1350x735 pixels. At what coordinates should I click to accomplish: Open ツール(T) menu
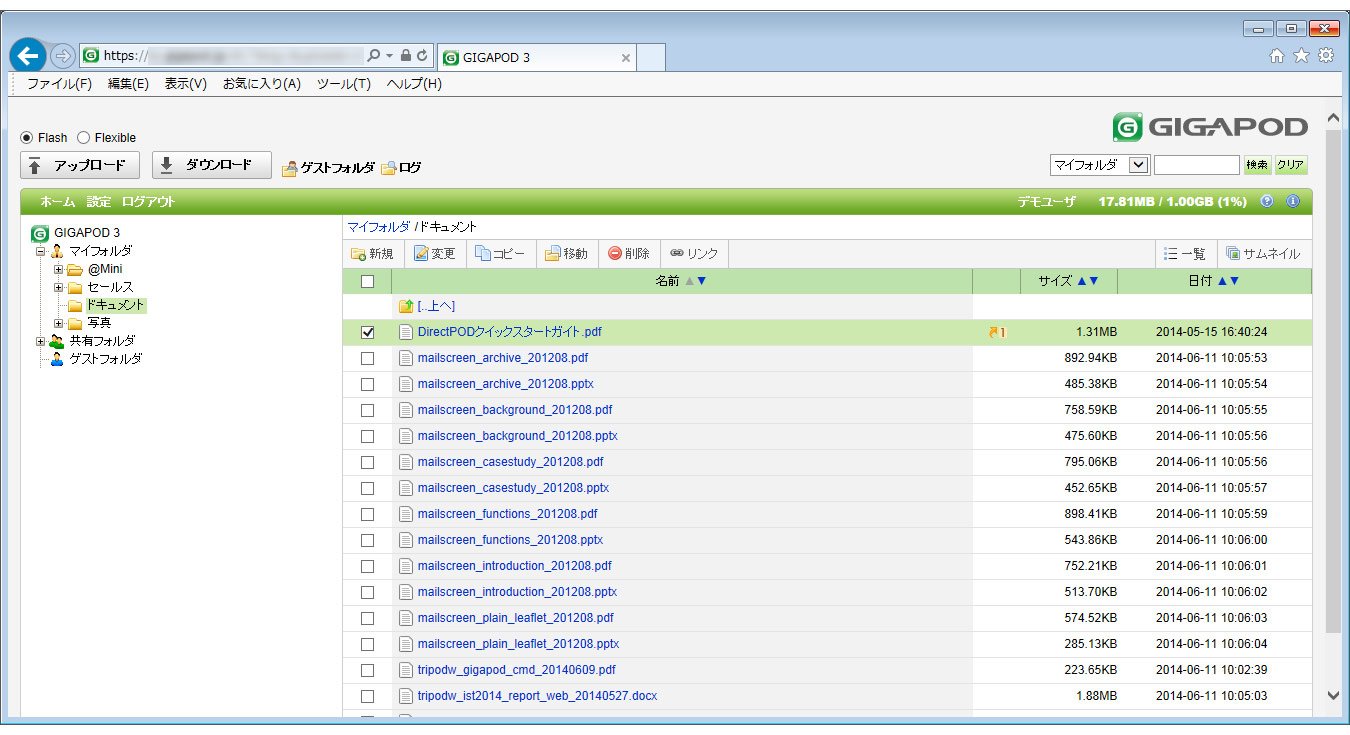[x=343, y=84]
